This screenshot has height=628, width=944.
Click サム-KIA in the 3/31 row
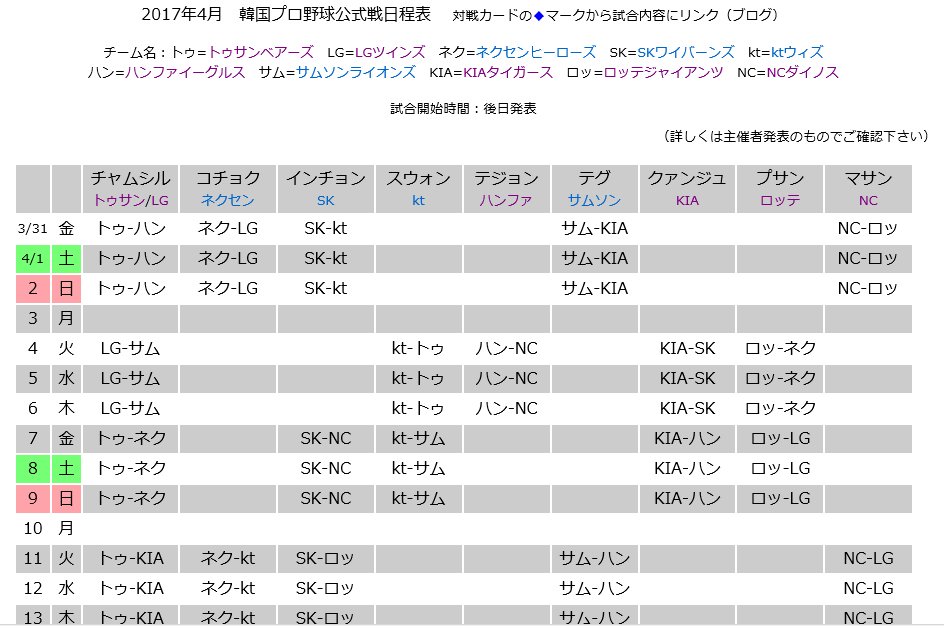click(x=594, y=228)
